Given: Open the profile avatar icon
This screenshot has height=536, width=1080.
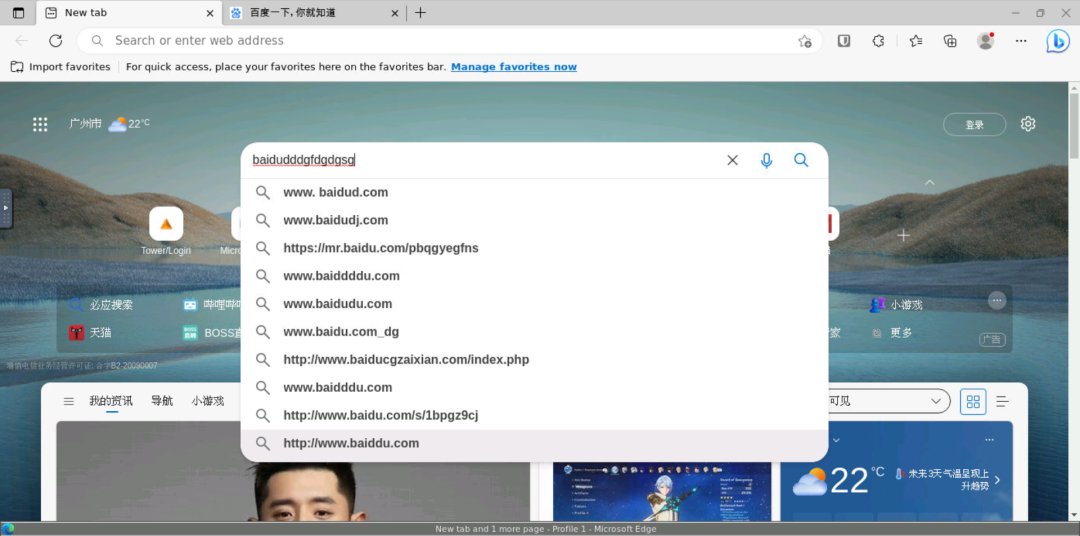Looking at the screenshot, I should coord(986,41).
